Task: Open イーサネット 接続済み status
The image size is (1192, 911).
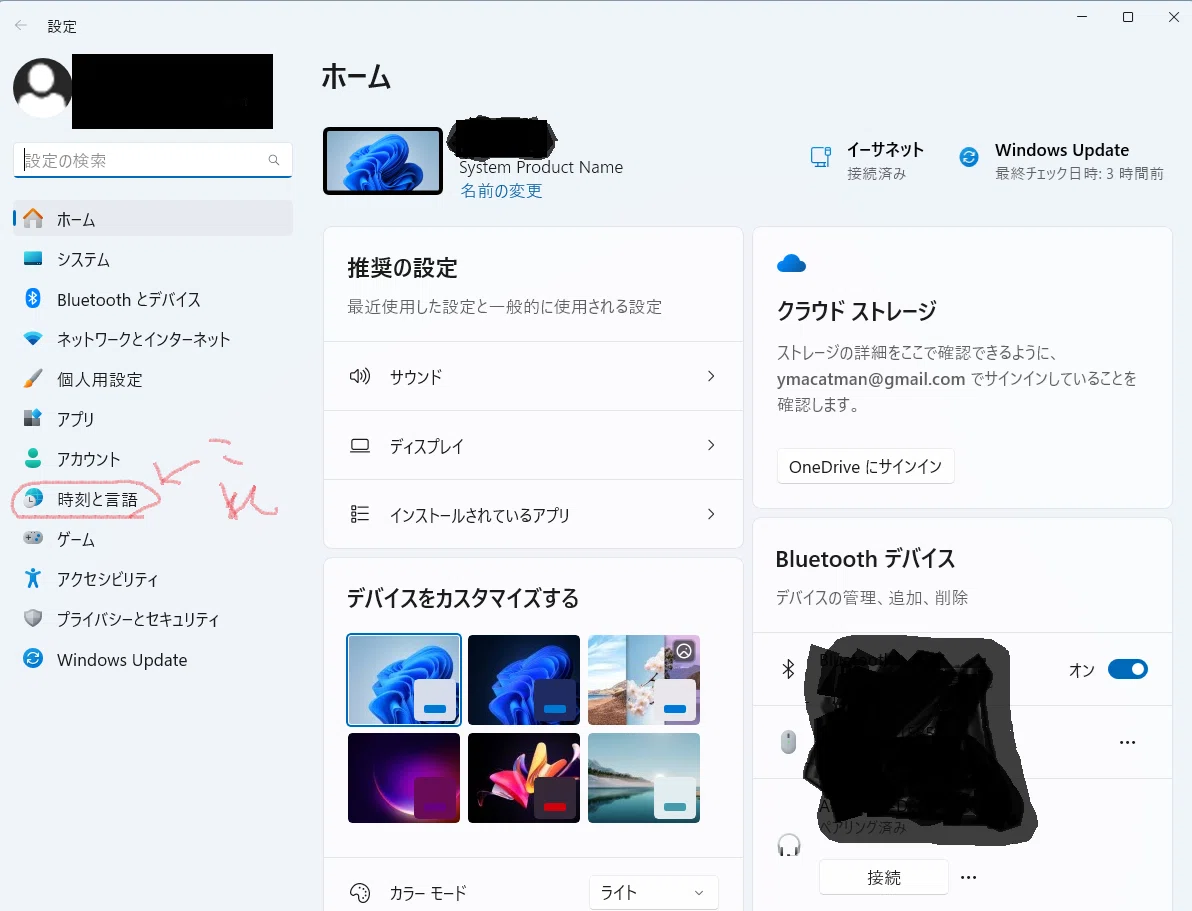Action: (x=867, y=160)
